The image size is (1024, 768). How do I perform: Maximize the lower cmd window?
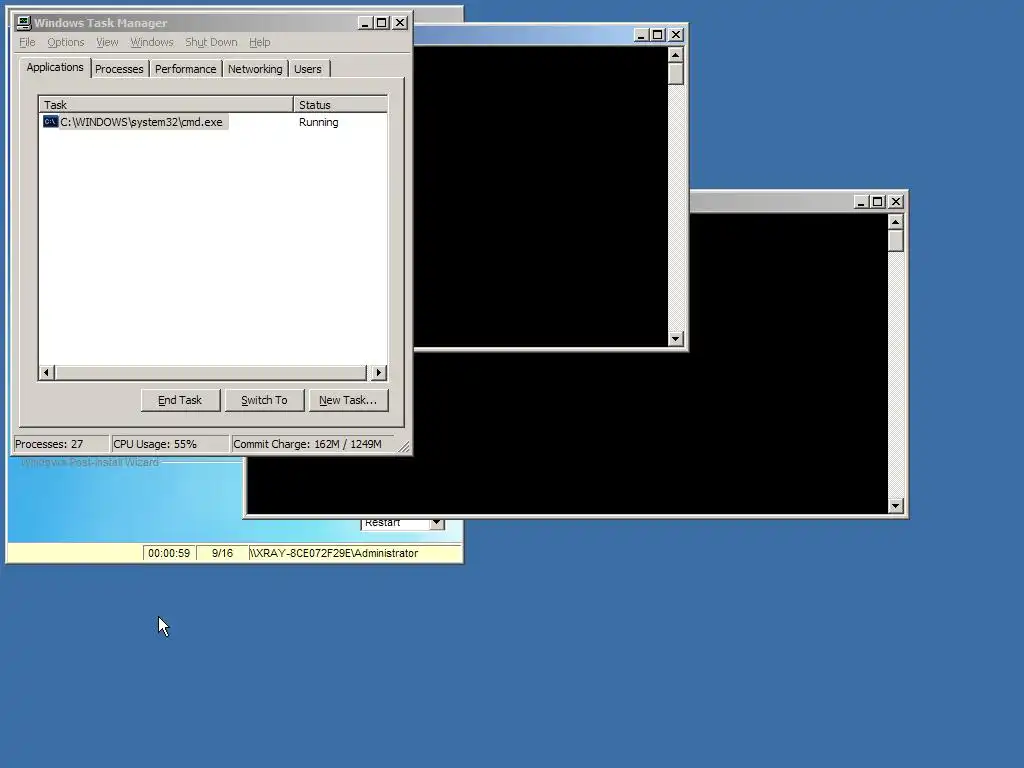point(878,202)
